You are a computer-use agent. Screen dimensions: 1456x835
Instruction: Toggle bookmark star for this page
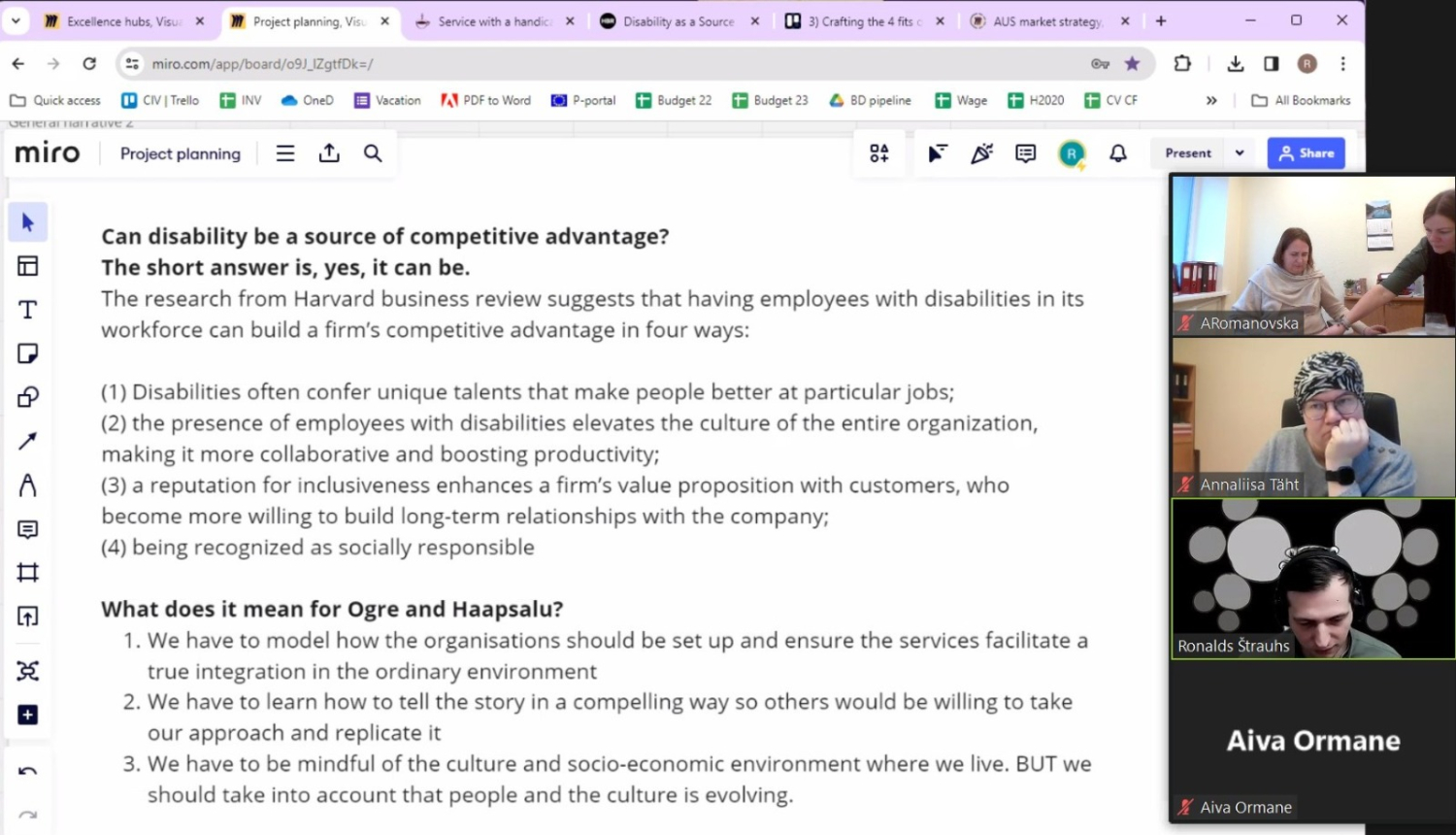click(x=1132, y=64)
